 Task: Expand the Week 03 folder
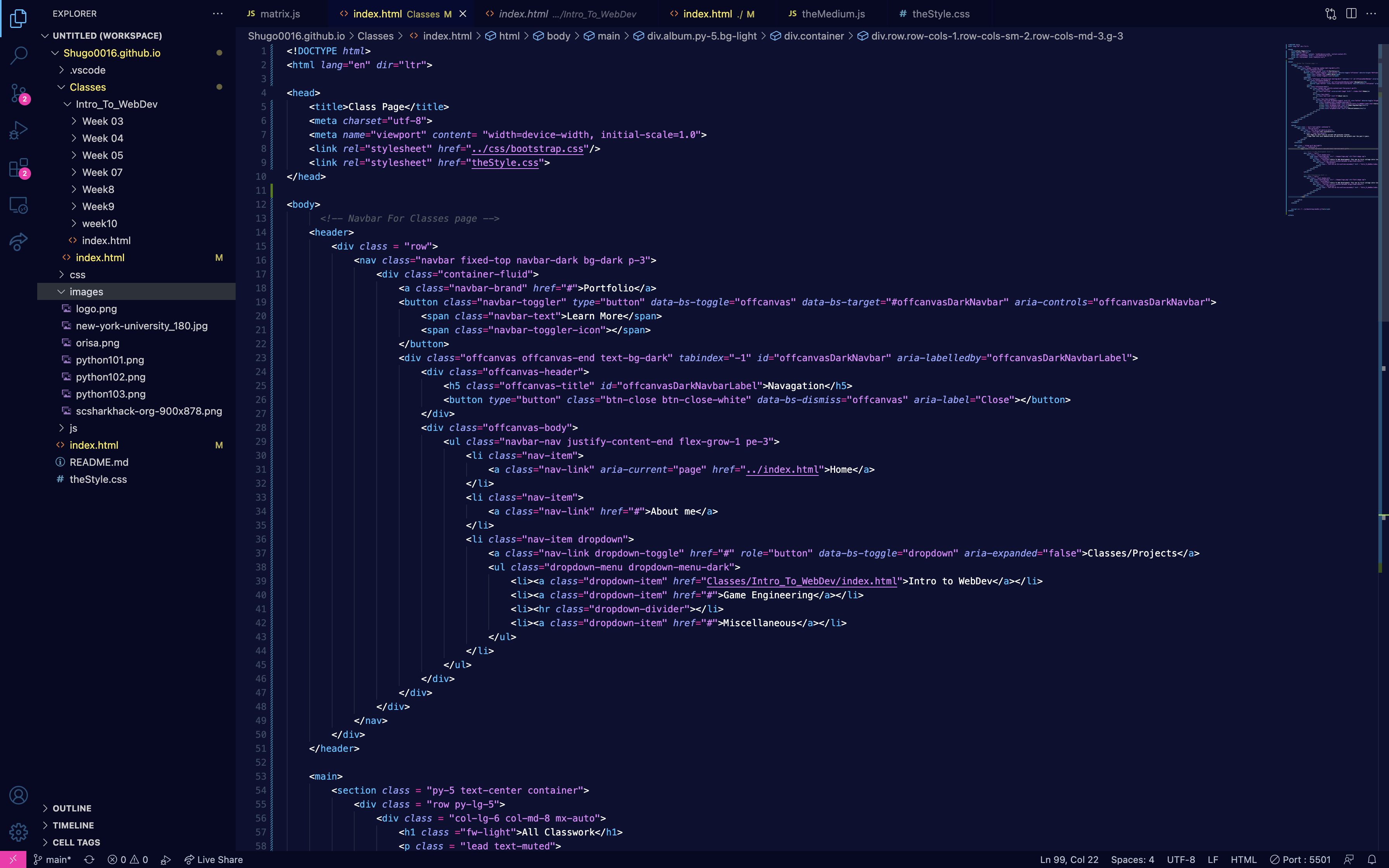coord(102,121)
